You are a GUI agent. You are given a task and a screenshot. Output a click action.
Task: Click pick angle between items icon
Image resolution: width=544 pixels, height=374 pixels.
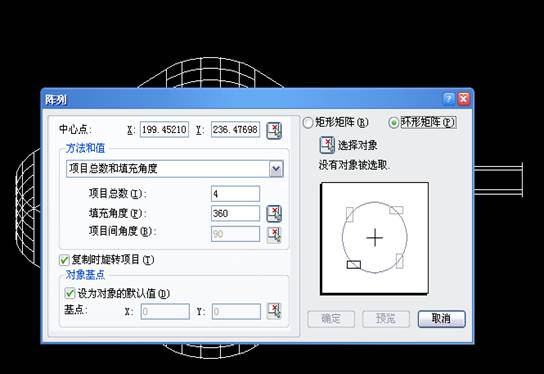[x=274, y=235]
